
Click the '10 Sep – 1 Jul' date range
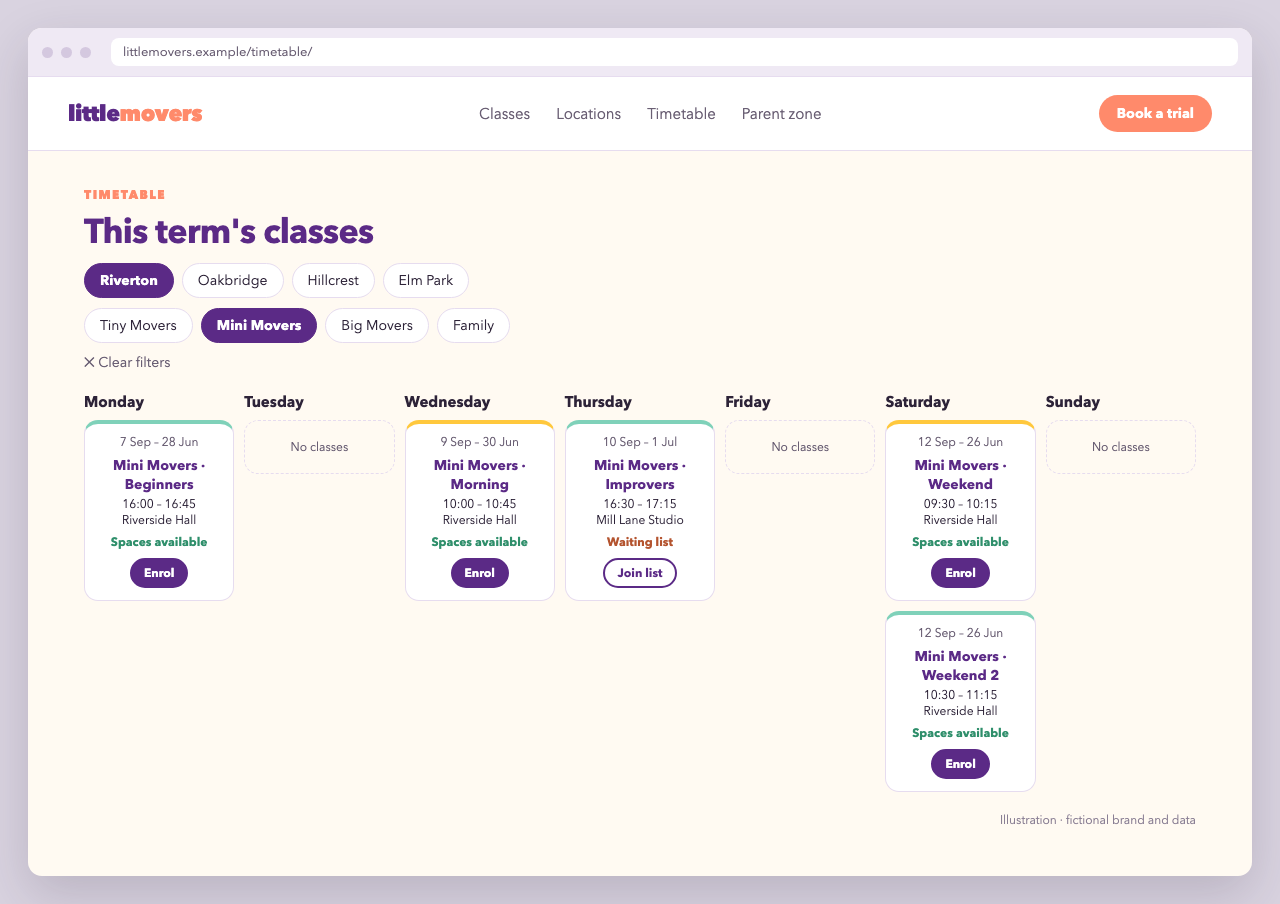coord(640,442)
